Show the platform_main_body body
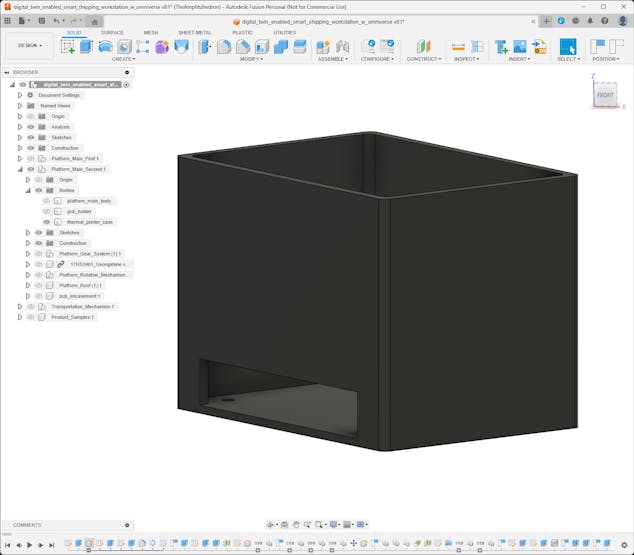 (x=46, y=201)
